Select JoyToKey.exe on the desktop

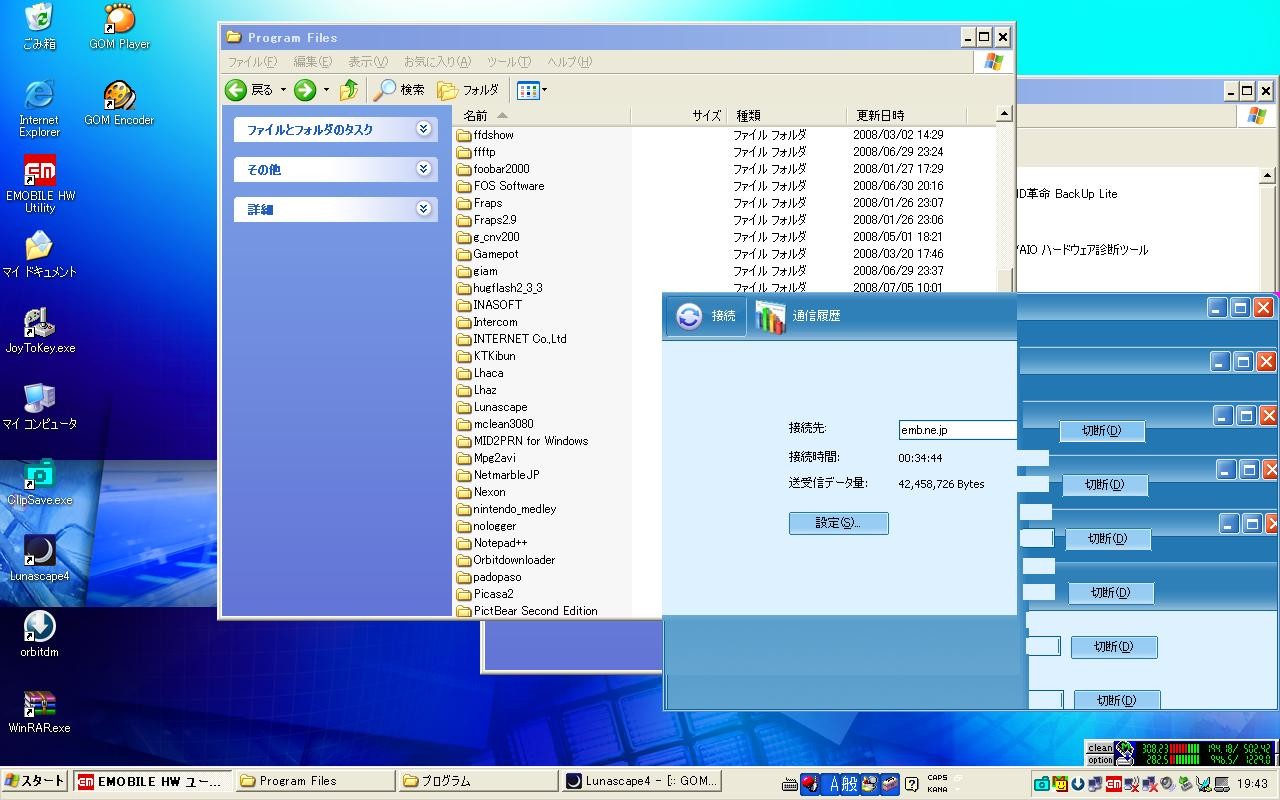tap(40, 330)
